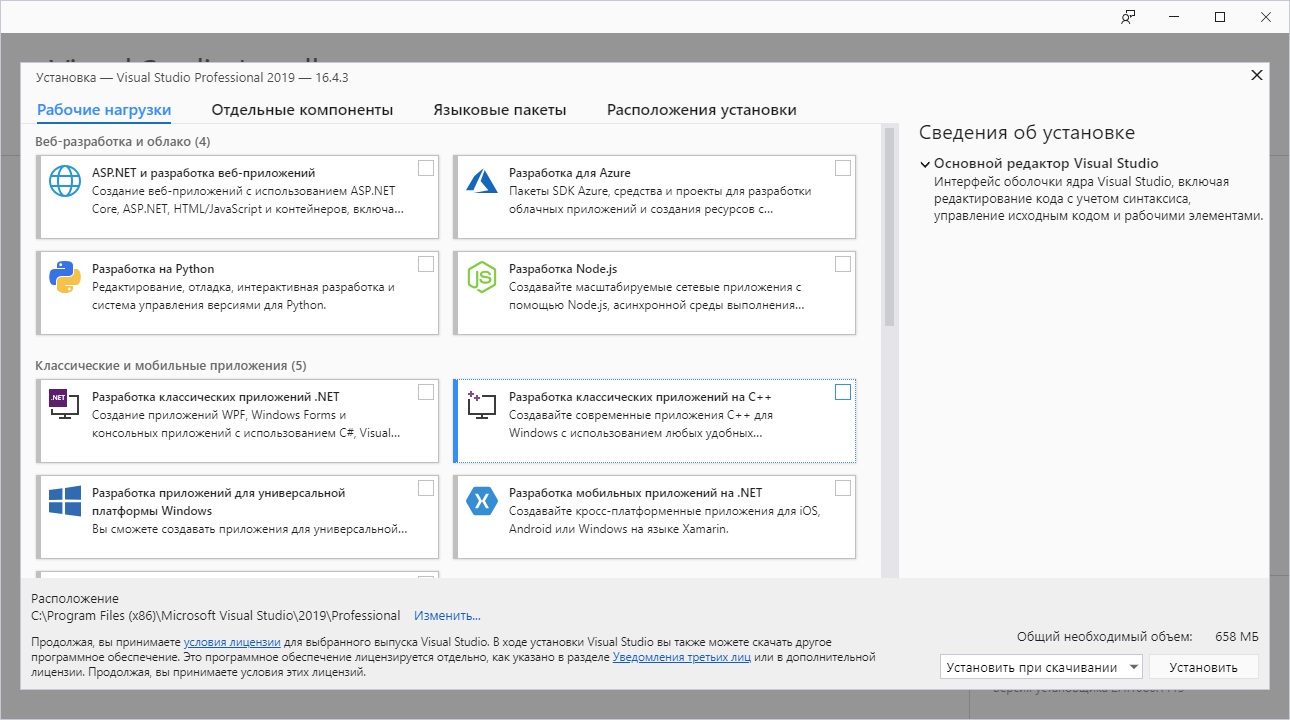Go to Расположения установки tab
1290x720 pixels.
702,110
